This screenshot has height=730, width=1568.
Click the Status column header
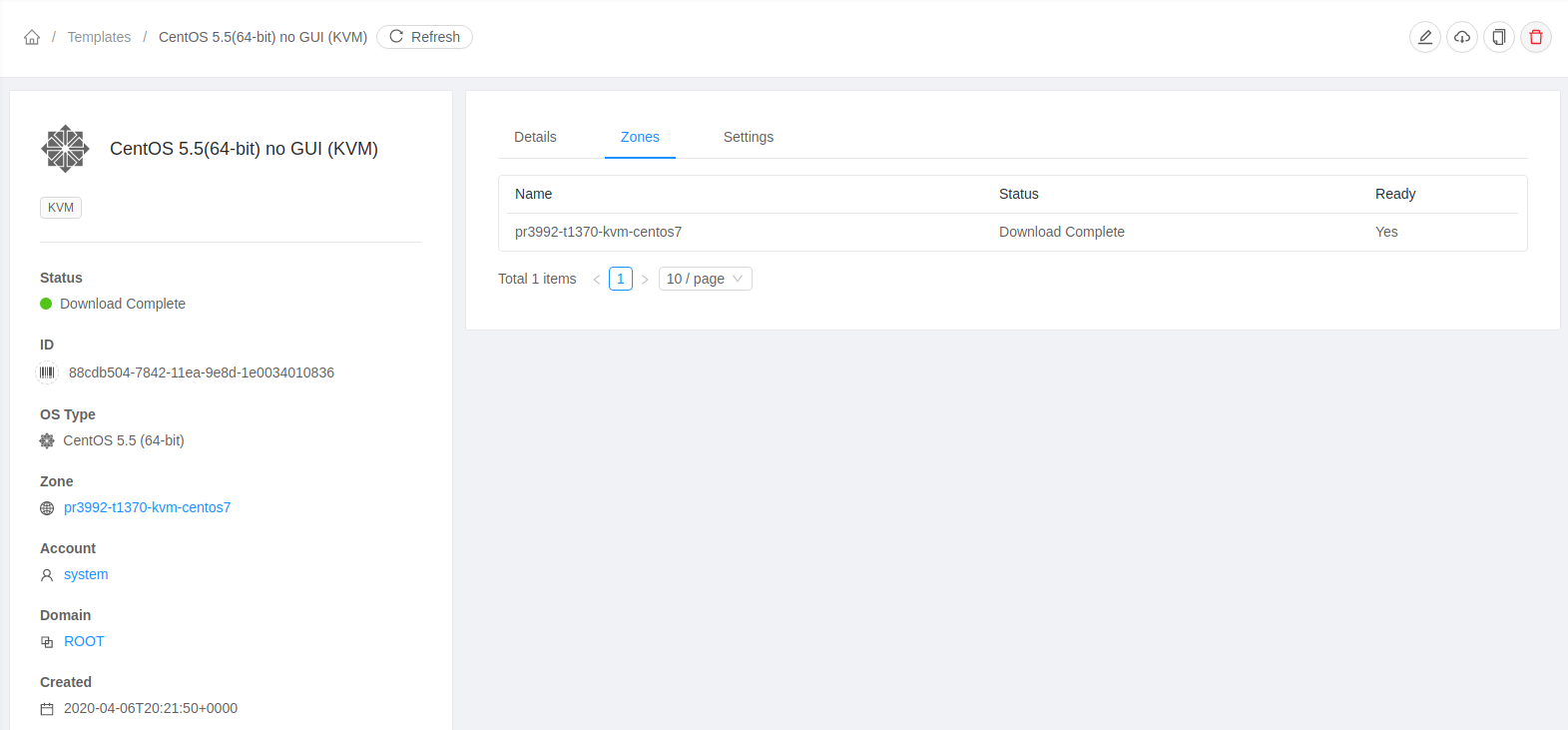point(1019,194)
